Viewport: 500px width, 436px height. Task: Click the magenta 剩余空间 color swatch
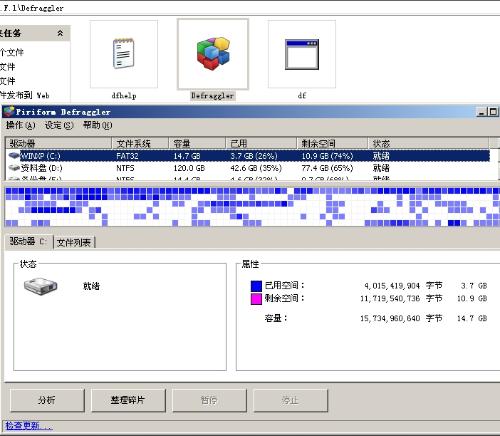pyautogui.click(x=256, y=299)
